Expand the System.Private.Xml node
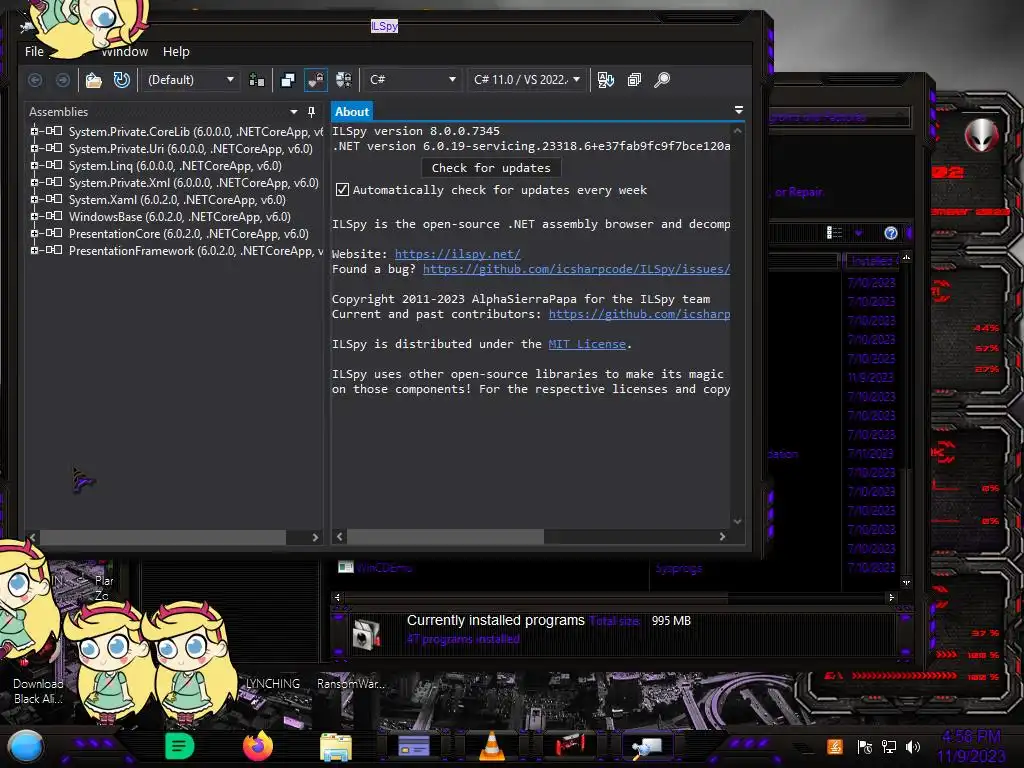1024x768 pixels. tap(34, 182)
